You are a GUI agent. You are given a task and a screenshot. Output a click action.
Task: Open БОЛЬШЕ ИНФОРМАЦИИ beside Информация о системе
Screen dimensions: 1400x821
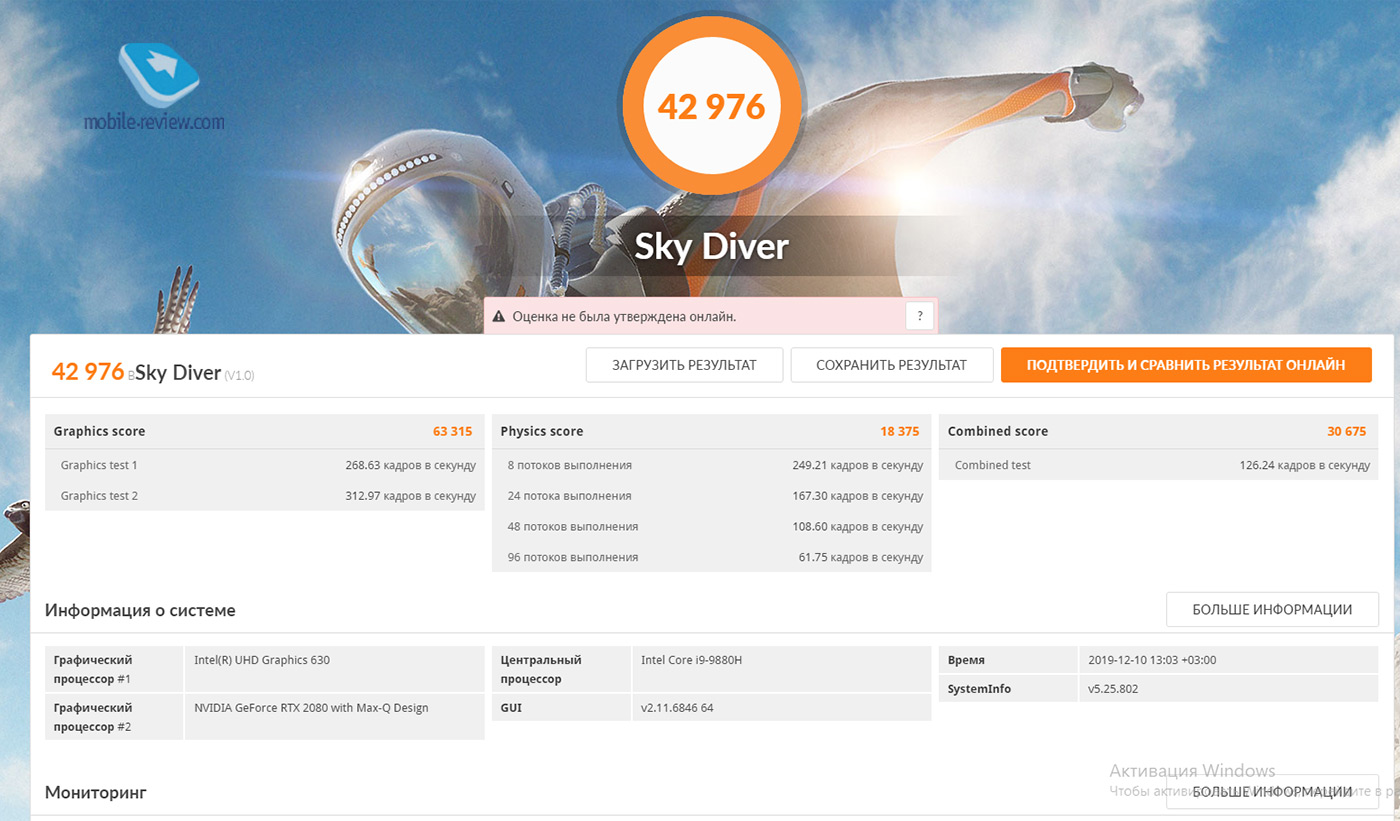tap(1271, 609)
